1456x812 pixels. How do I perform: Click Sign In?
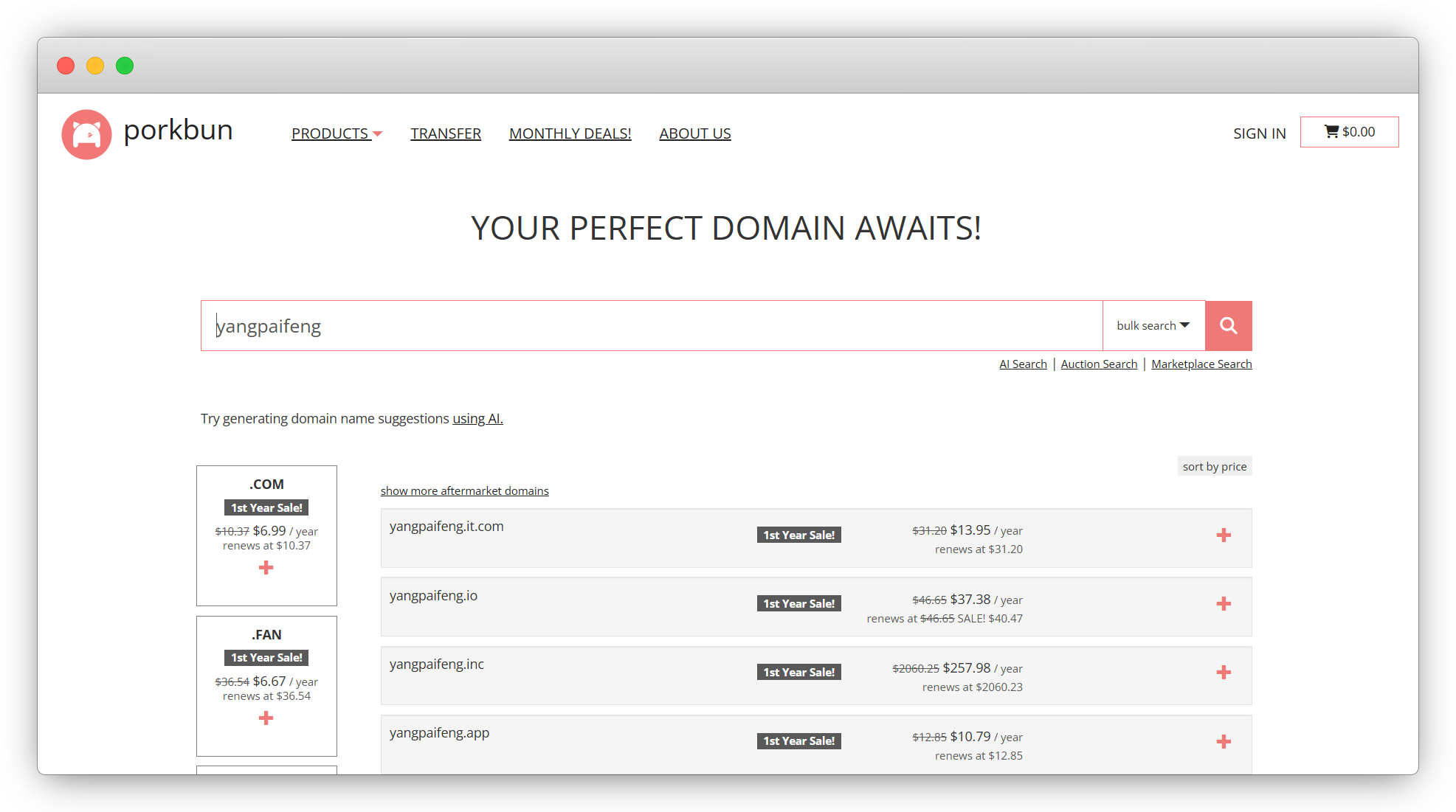click(x=1259, y=133)
